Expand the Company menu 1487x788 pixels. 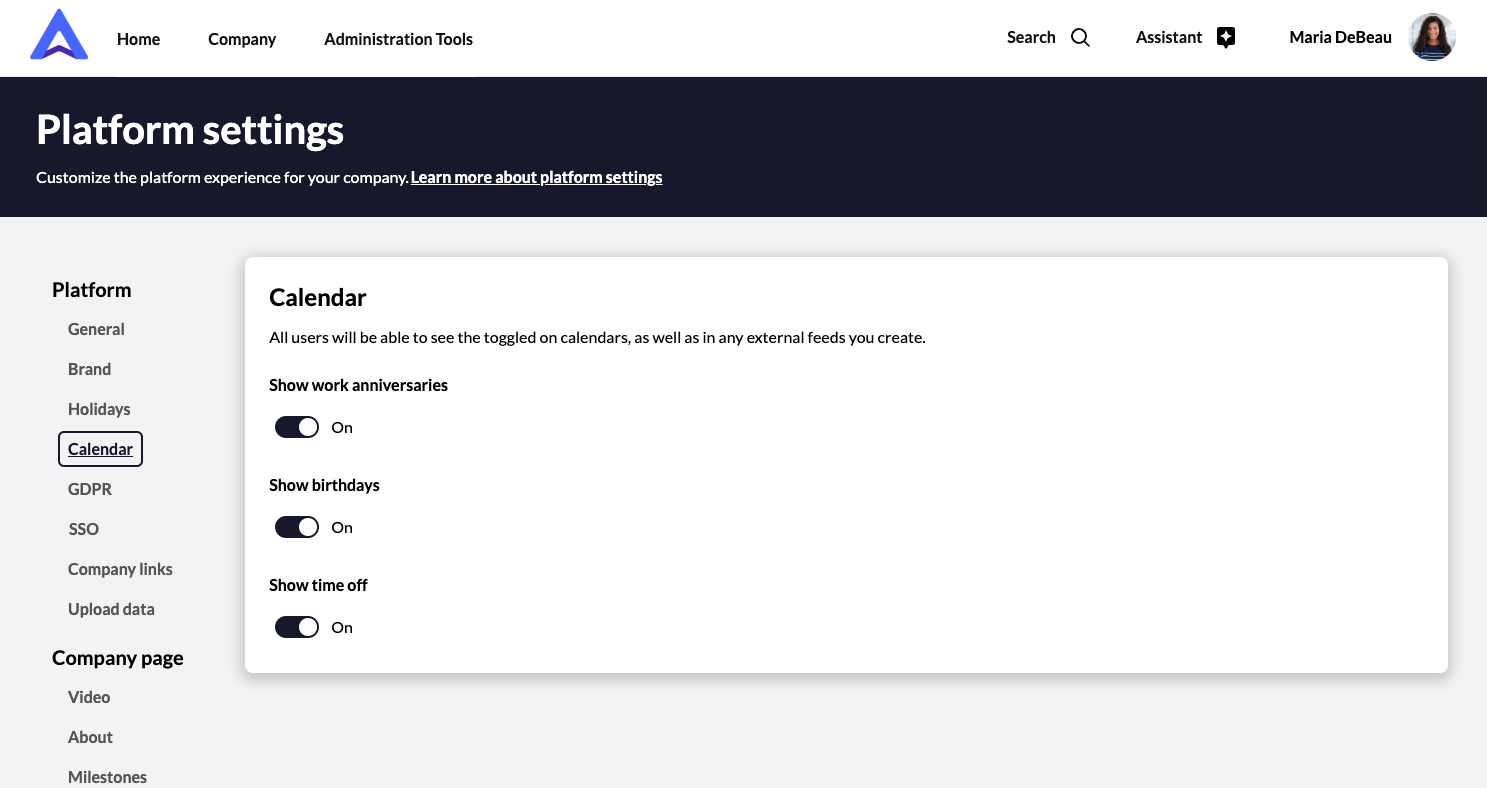point(242,39)
